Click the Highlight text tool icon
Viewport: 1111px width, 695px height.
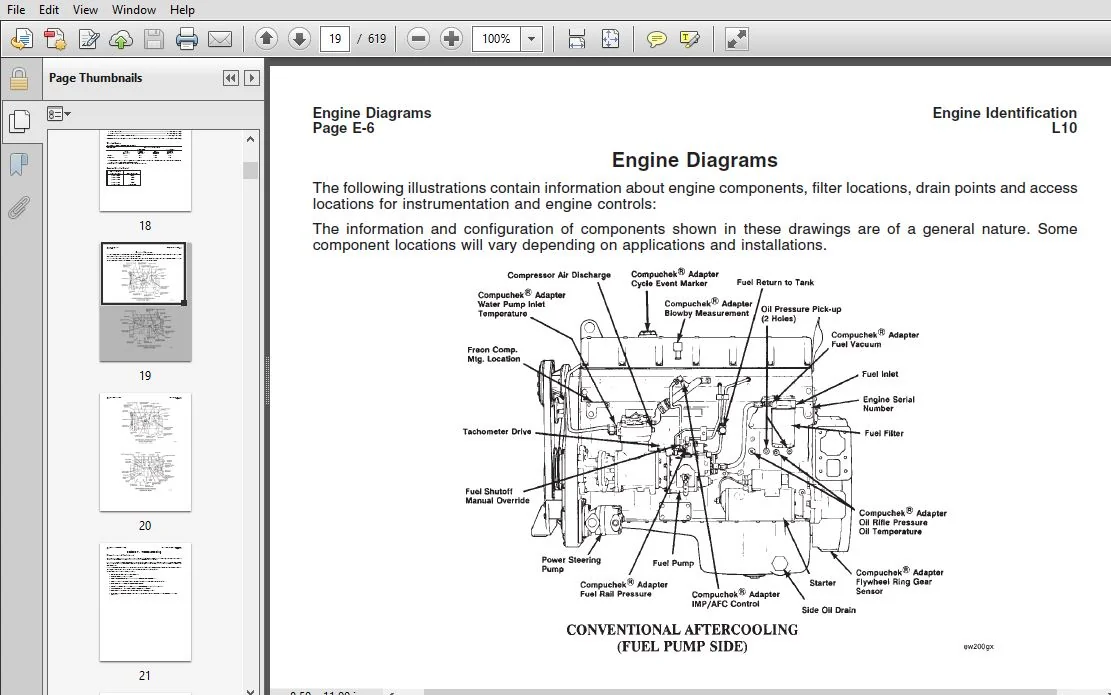(689, 39)
